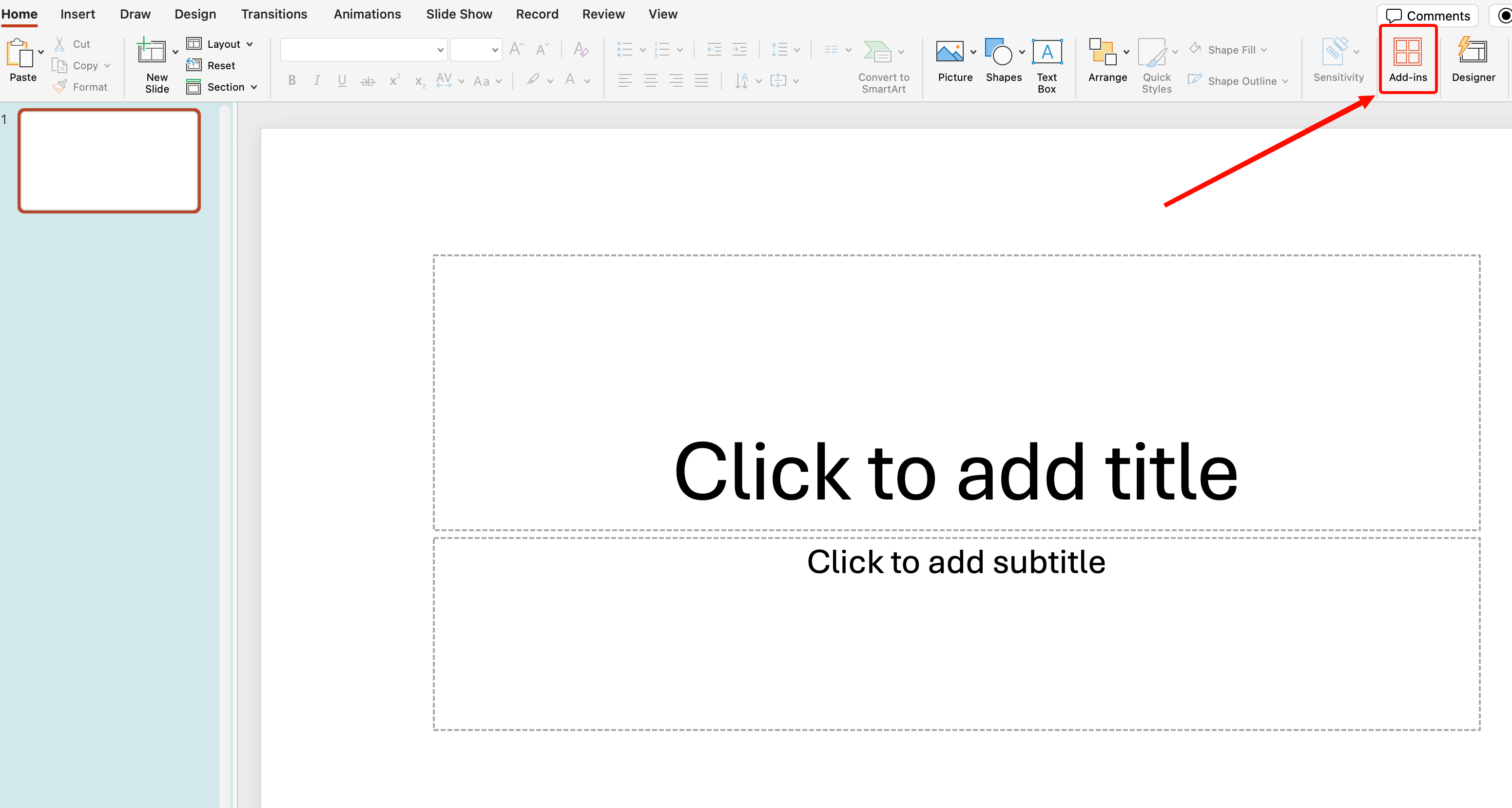
Task: Open the Transitions tab
Action: coord(273,14)
